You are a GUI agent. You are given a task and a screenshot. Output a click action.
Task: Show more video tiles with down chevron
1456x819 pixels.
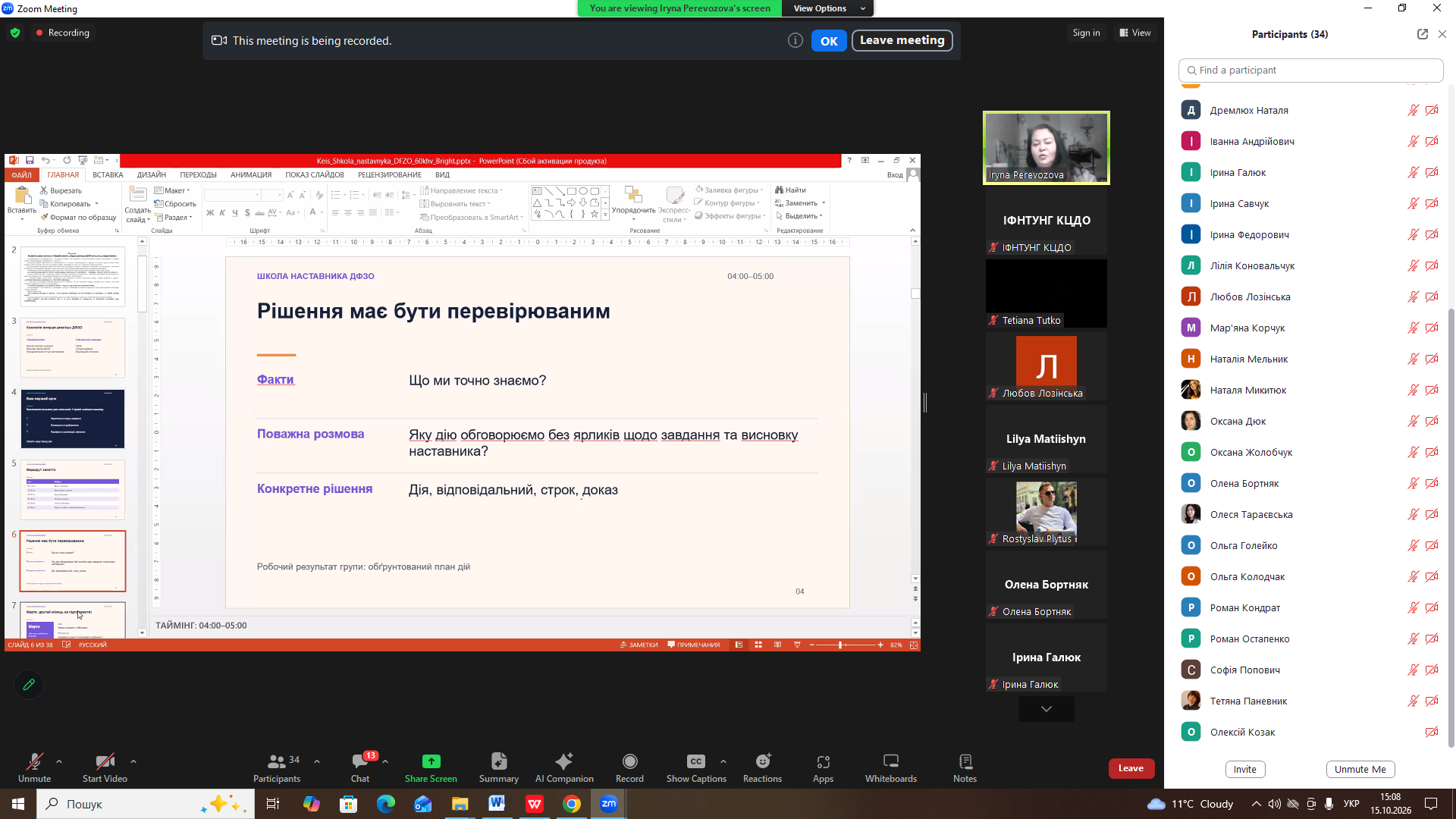[x=1046, y=709]
